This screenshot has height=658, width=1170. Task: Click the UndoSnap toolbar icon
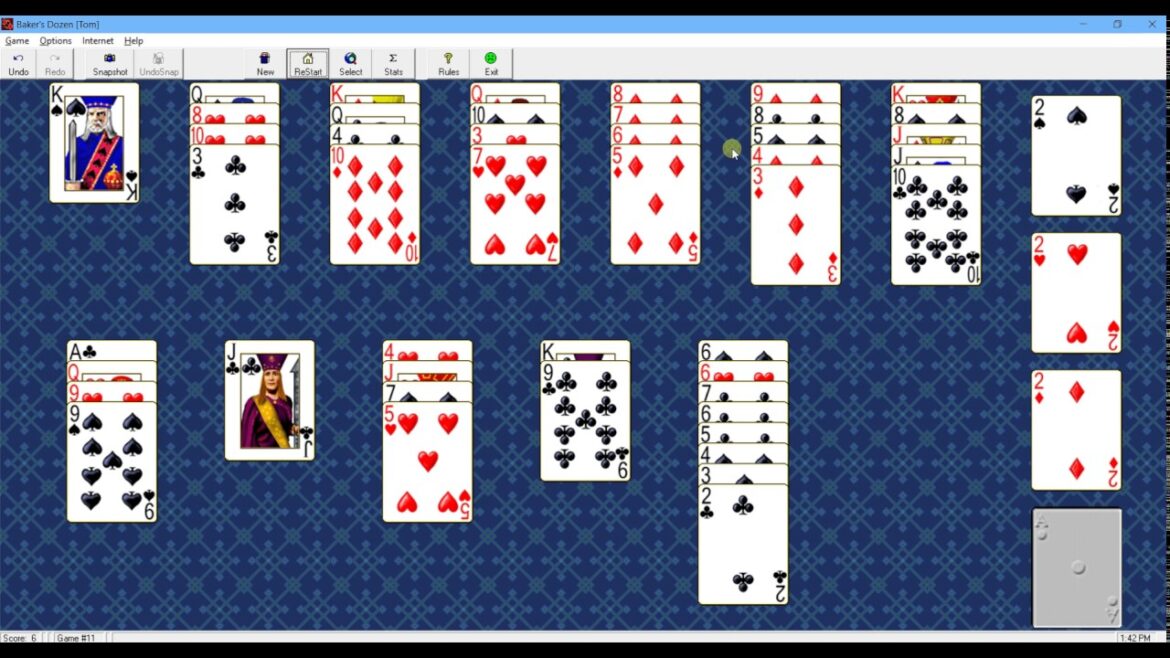(x=158, y=62)
